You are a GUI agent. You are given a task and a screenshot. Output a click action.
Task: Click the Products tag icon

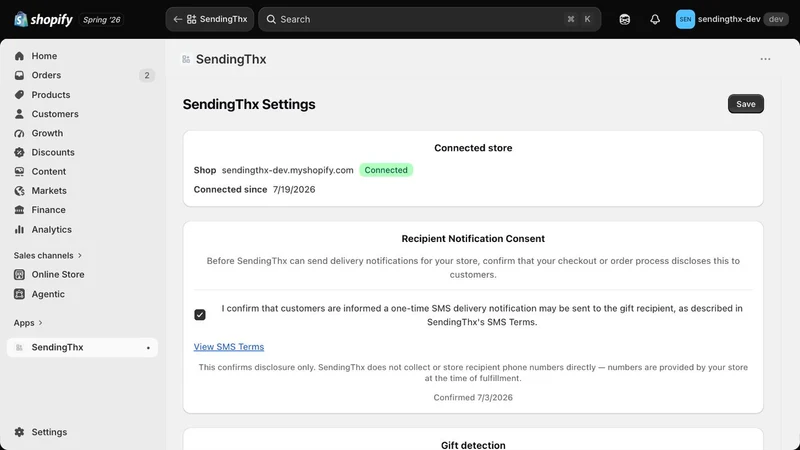[19, 95]
